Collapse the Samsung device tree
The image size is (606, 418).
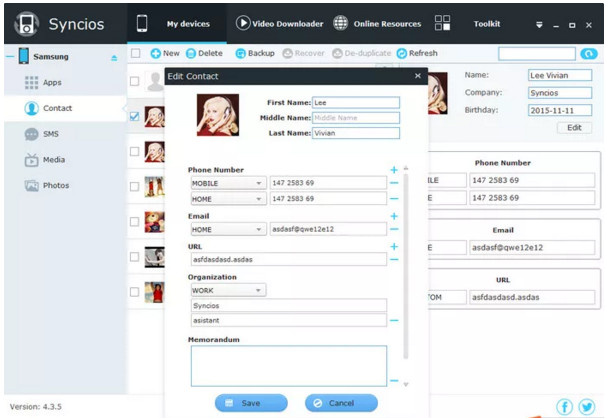(x=10, y=56)
